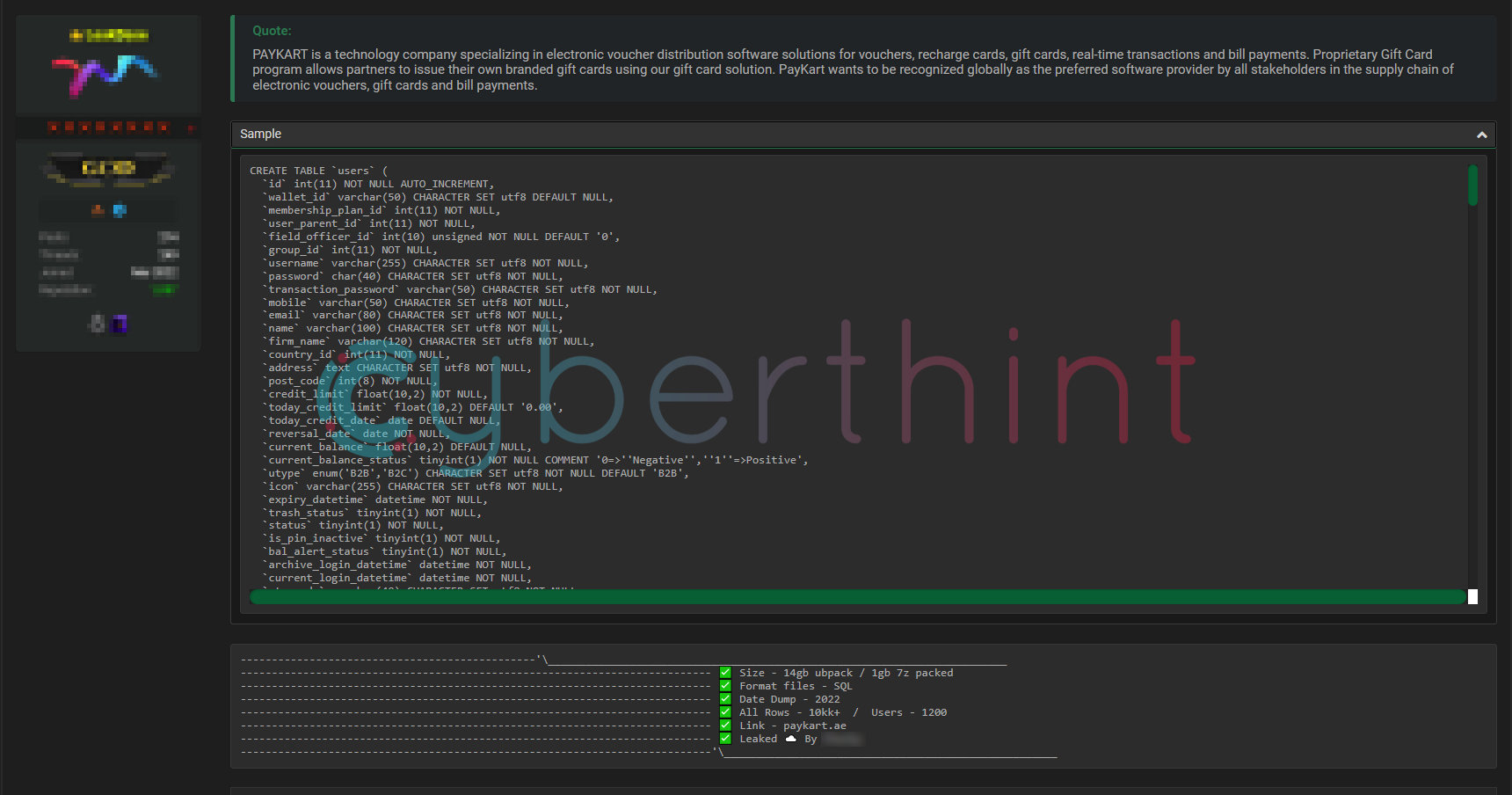This screenshot has width=1512, height=795.
Task: Click the "Quote:" heading
Action: (x=272, y=31)
